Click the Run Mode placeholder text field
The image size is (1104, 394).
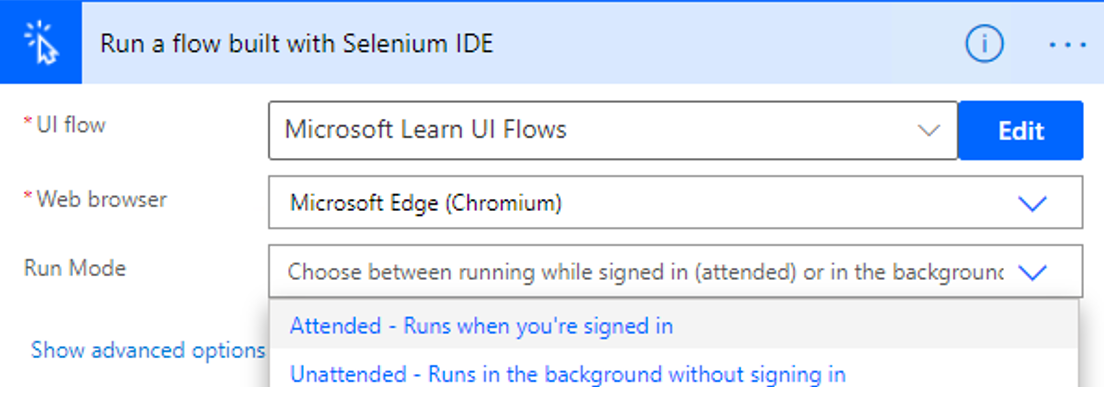(675, 272)
